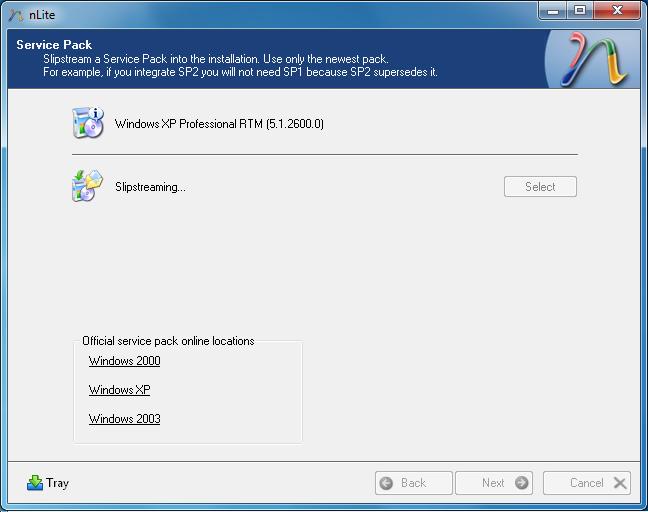Click the slipstreaming service pack icon
This screenshot has height=512, width=648.
(87, 186)
